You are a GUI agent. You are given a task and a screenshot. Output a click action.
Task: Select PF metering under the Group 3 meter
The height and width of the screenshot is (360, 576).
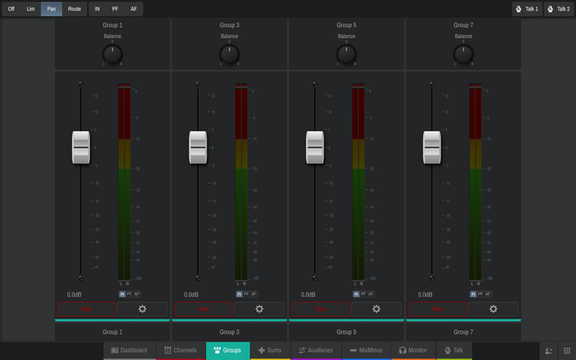[246, 294]
